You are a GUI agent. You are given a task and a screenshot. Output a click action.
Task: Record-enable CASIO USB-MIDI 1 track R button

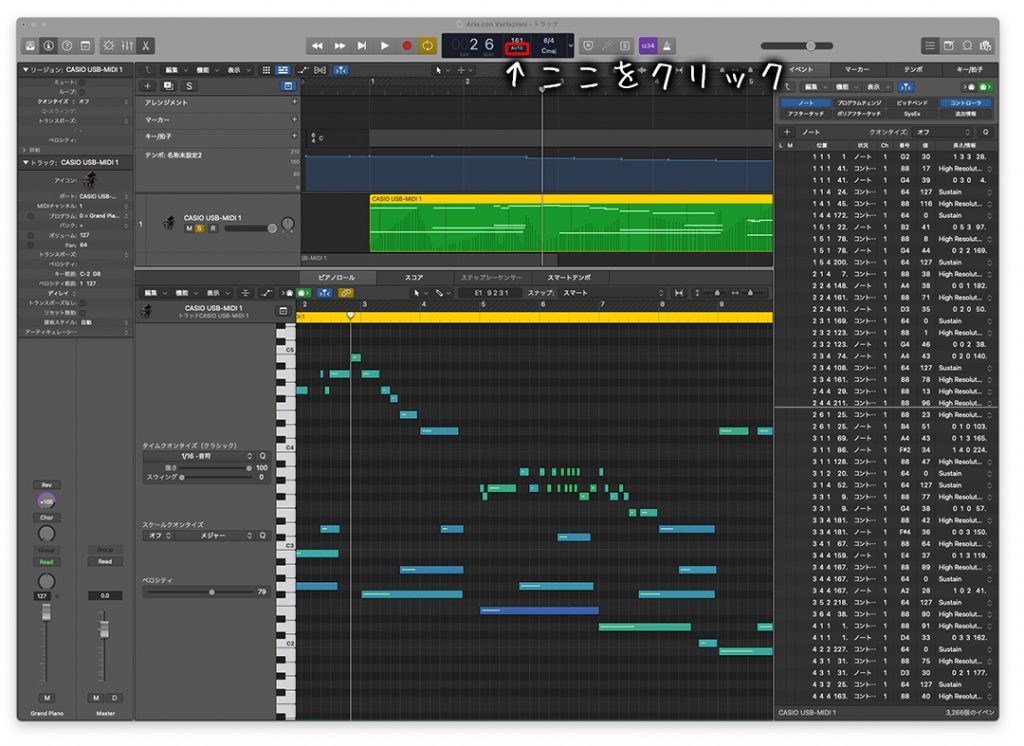213,229
